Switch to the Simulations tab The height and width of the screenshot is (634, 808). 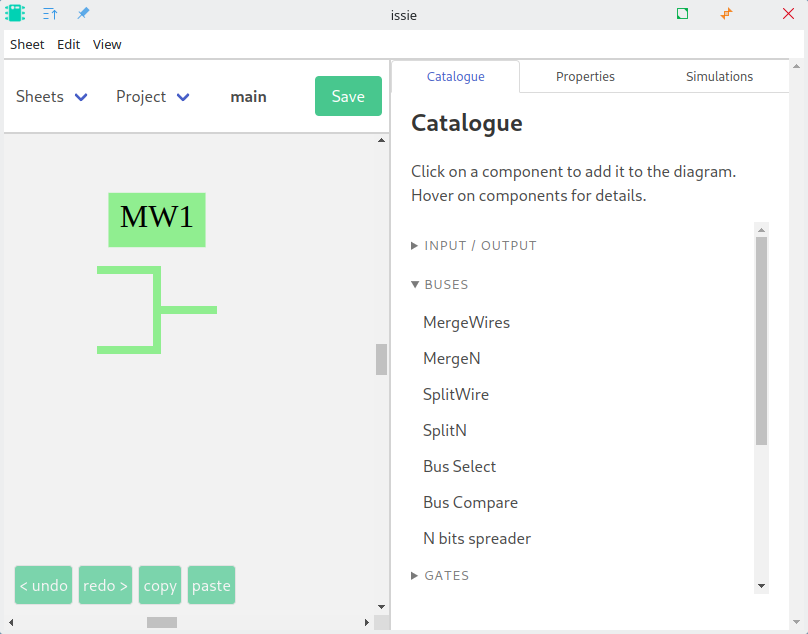(x=719, y=77)
